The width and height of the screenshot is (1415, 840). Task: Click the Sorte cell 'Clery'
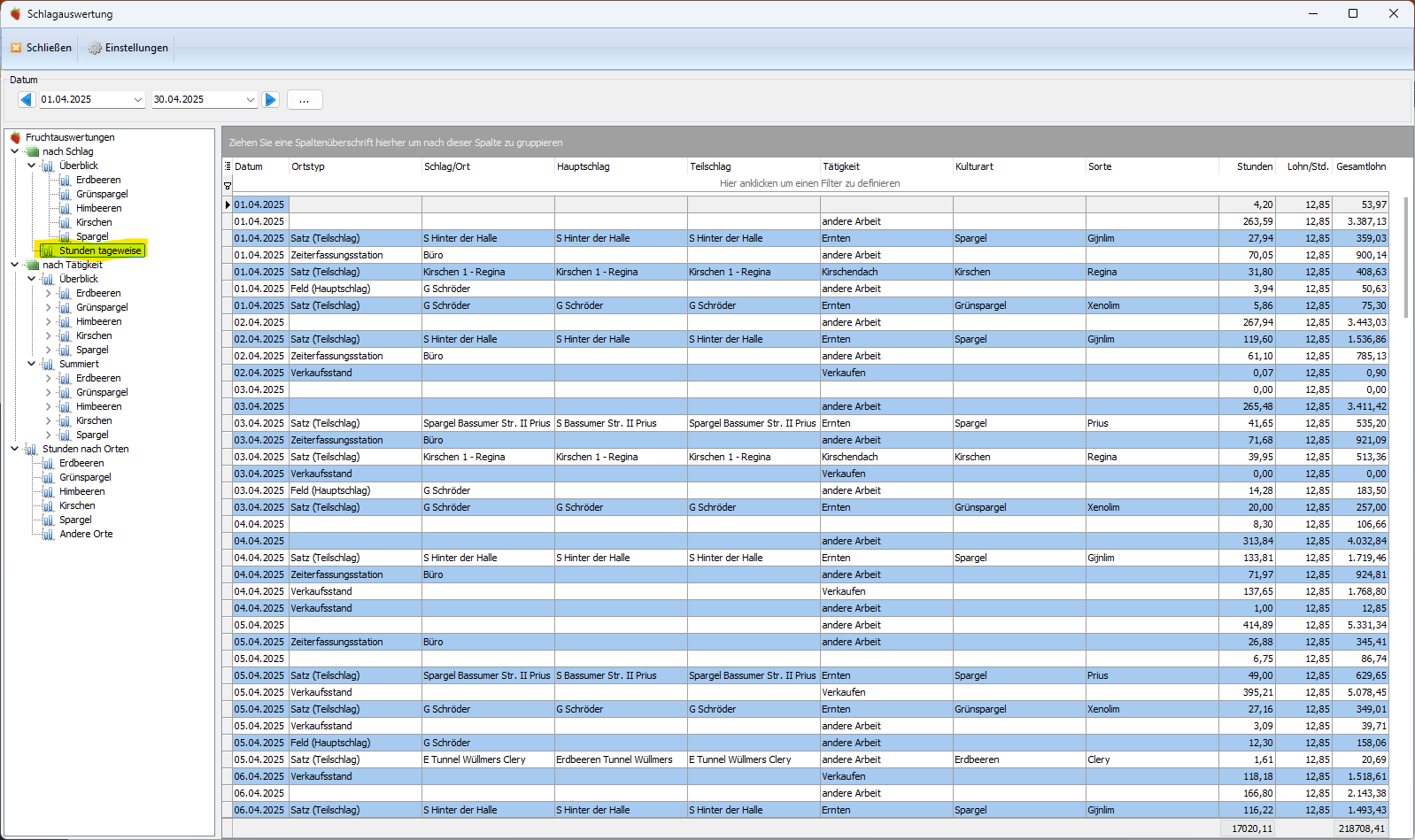click(x=1152, y=759)
